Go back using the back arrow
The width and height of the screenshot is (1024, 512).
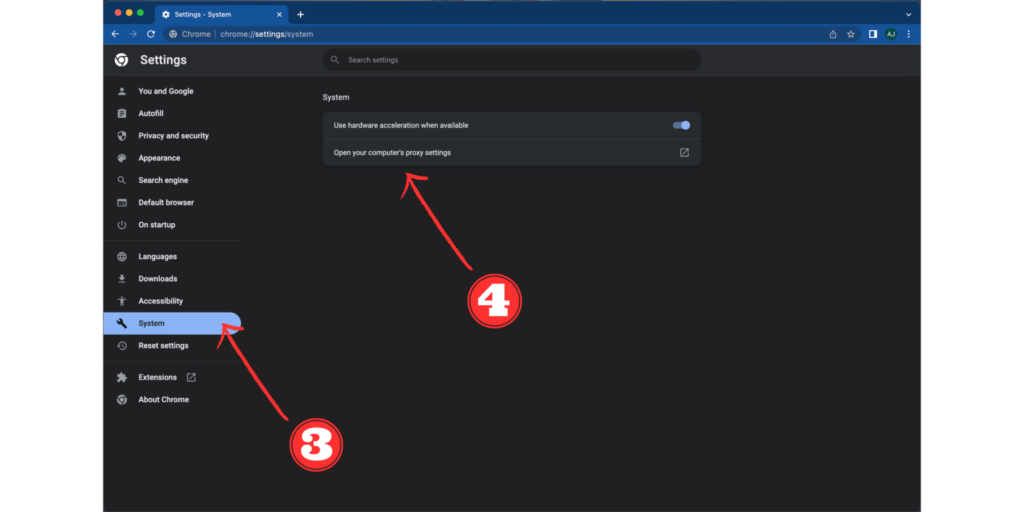tap(116, 34)
